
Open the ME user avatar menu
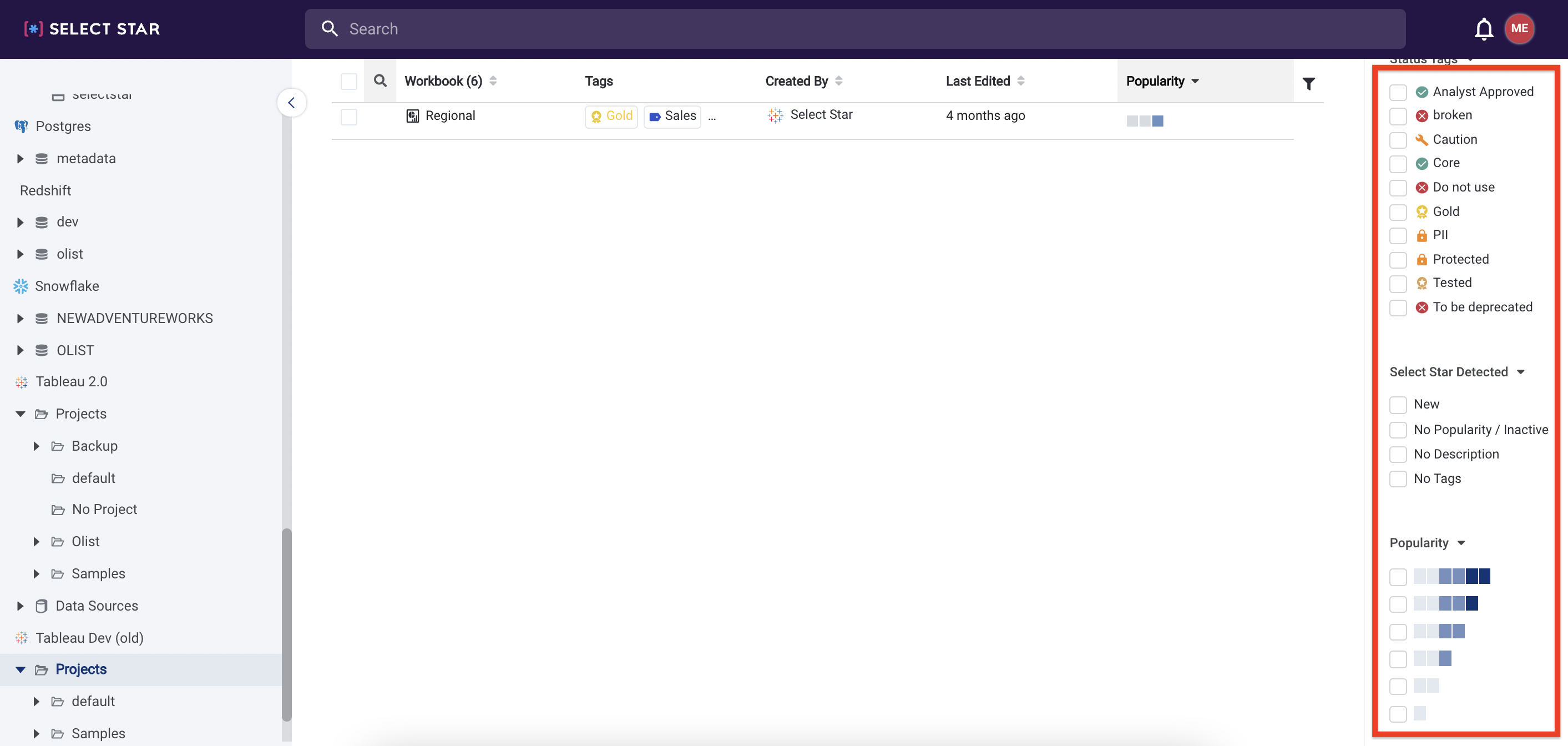1519,29
